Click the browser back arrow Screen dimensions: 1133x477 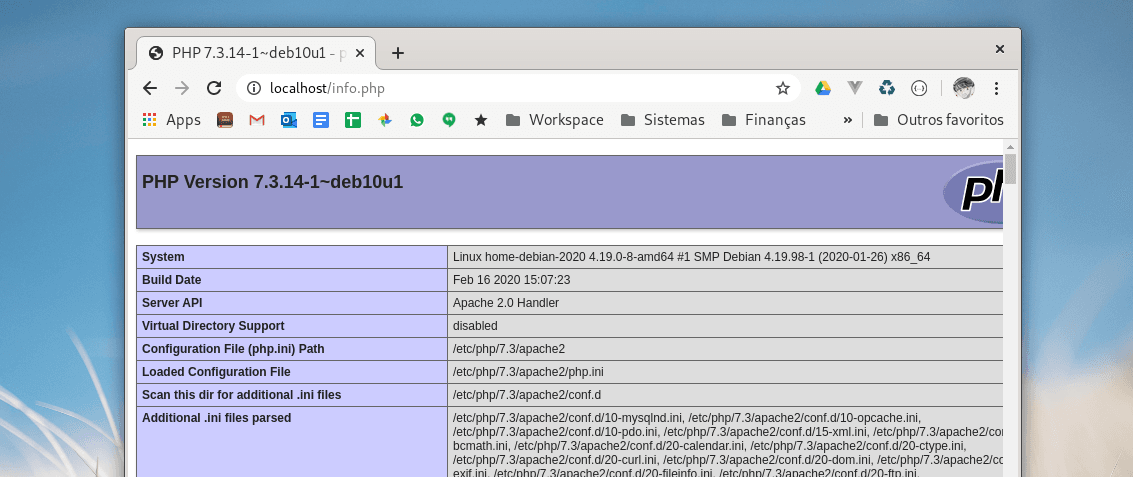pyautogui.click(x=150, y=88)
